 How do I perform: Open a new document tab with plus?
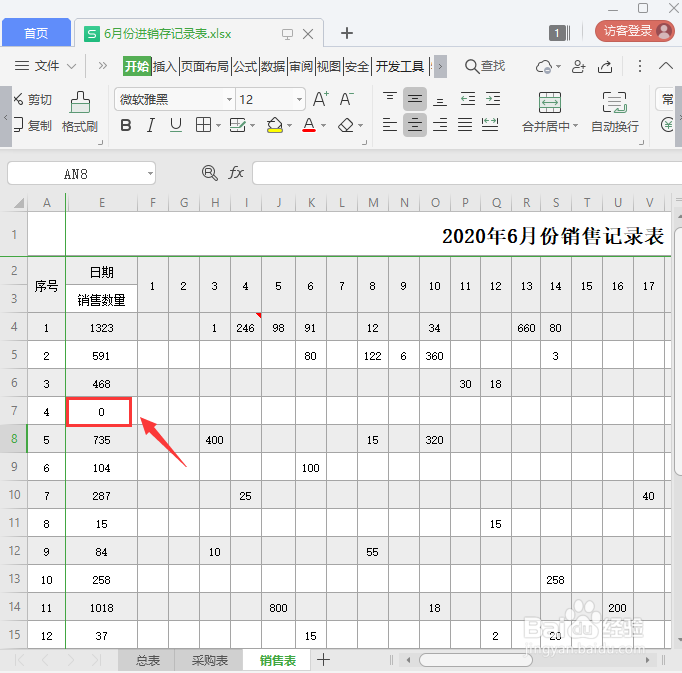(x=347, y=33)
